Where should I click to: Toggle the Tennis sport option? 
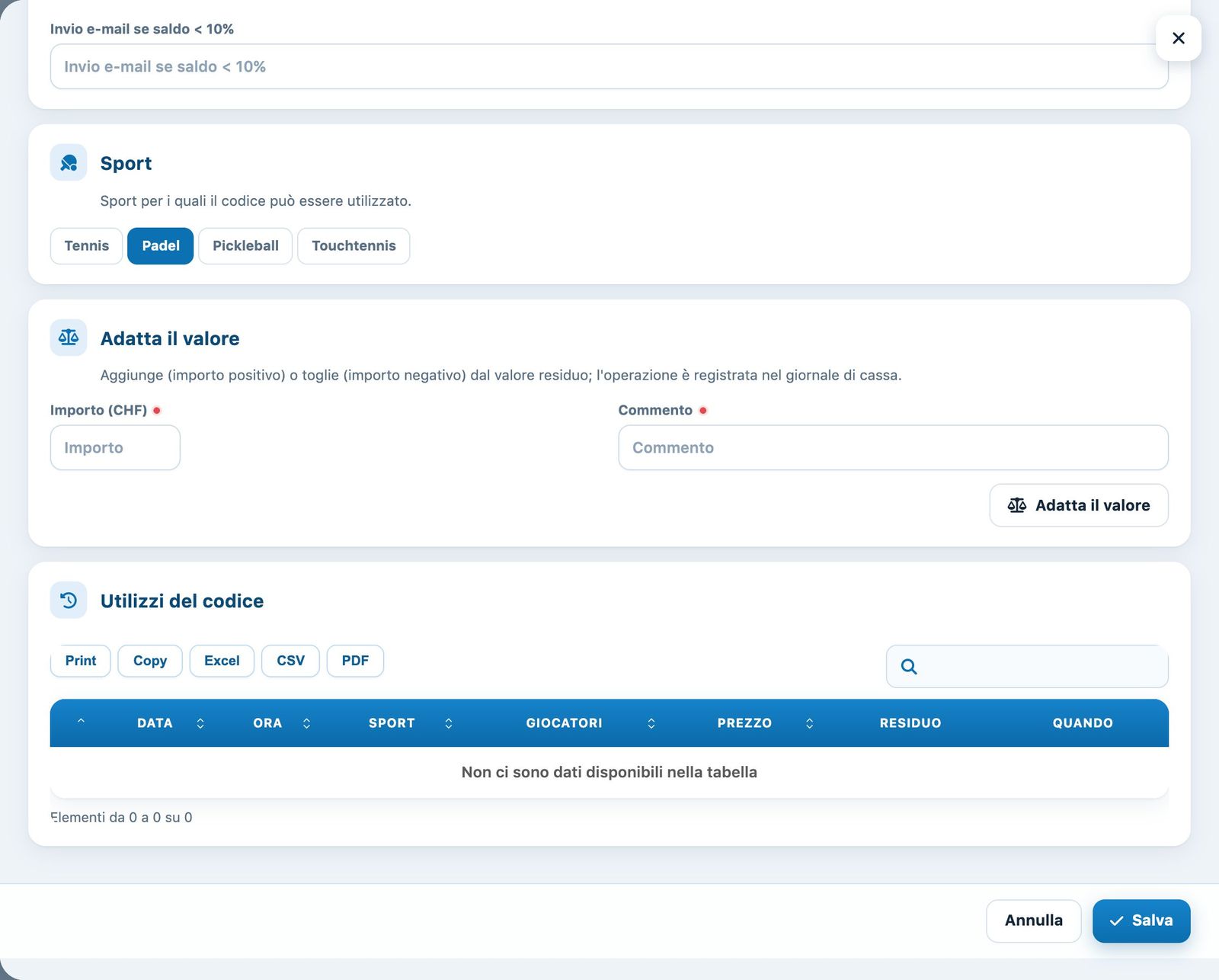(87, 246)
